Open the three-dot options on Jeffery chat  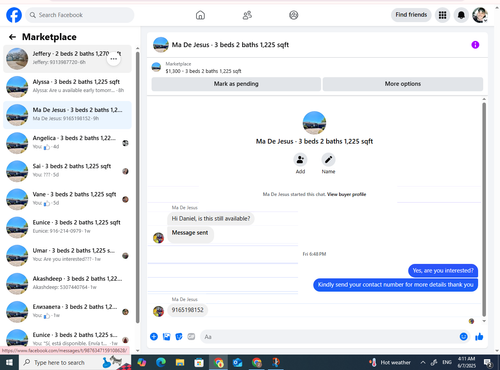[x=114, y=59]
